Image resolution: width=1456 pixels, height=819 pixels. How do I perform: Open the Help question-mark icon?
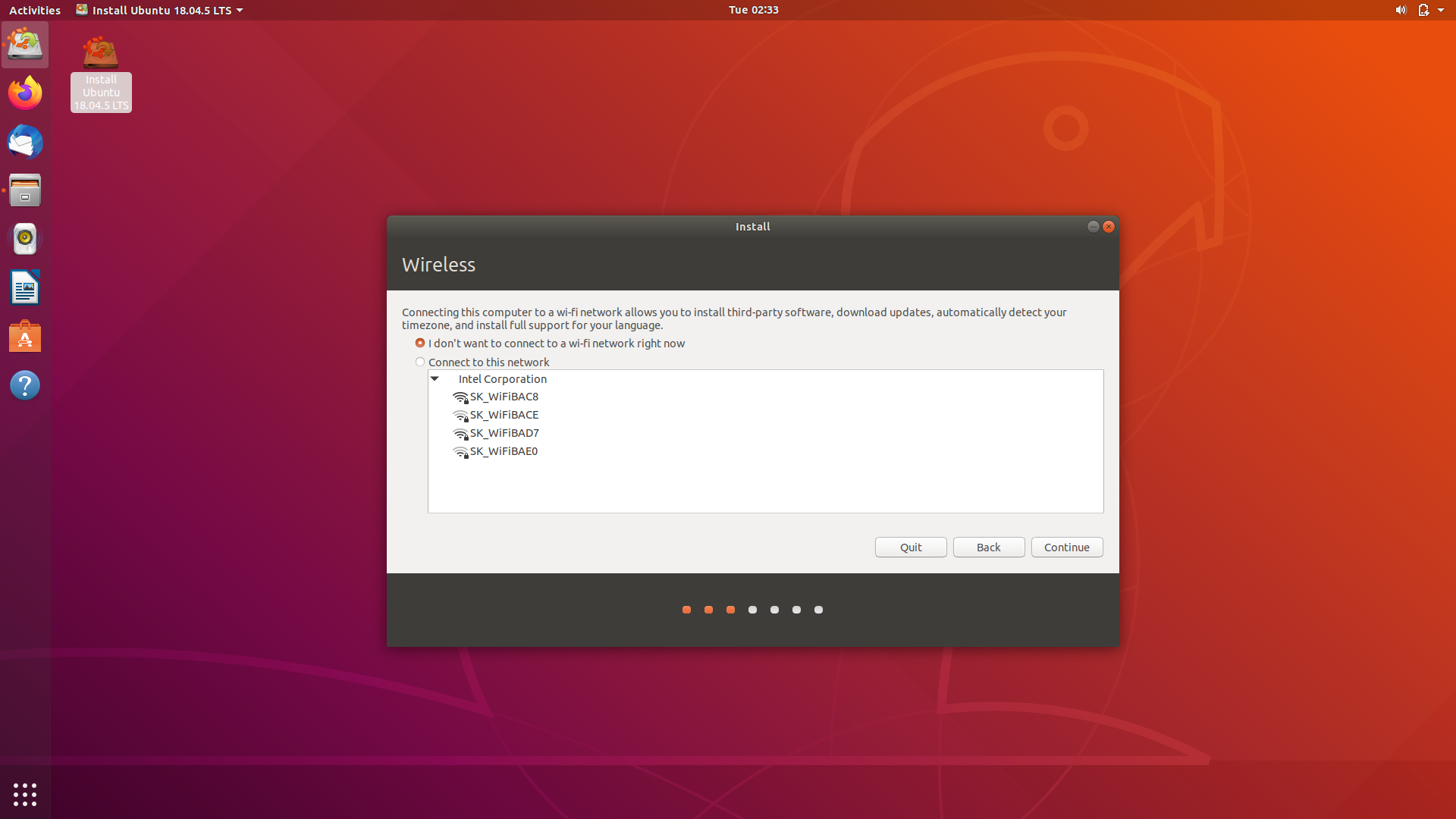point(25,385)
